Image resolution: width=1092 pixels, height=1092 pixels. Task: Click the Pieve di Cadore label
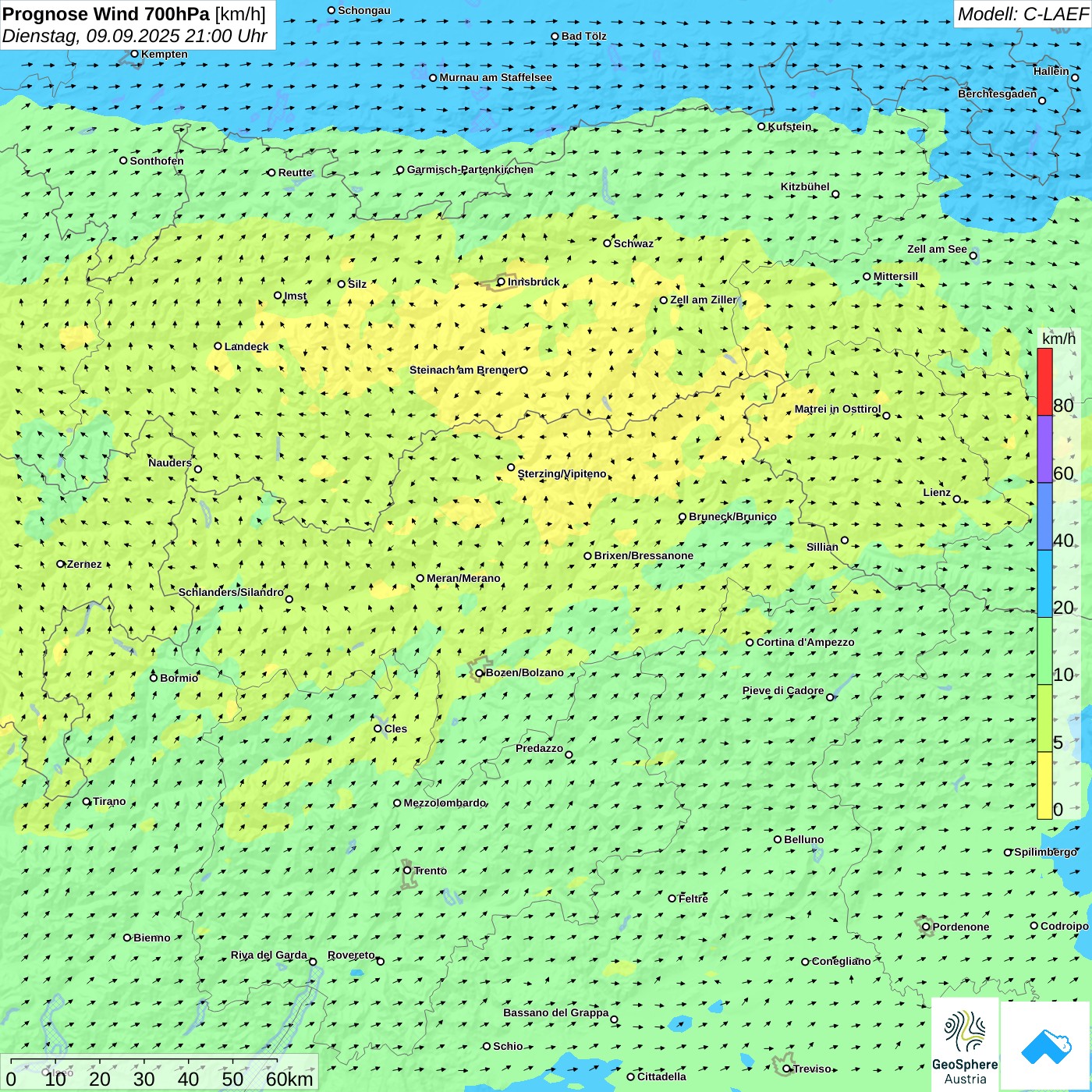tap(783, 690)
